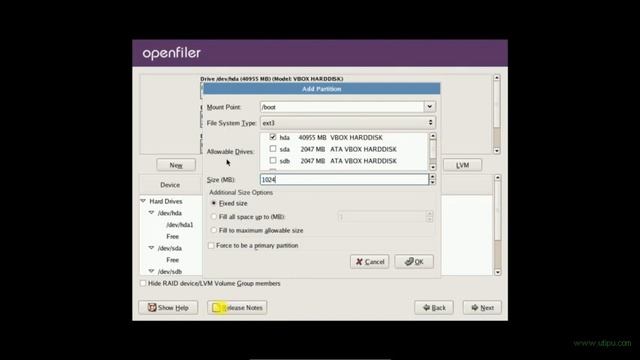The height and width of the screenshot is (360, 640).
Task: Click the Cancel X icon
Action: coord(359,262)
